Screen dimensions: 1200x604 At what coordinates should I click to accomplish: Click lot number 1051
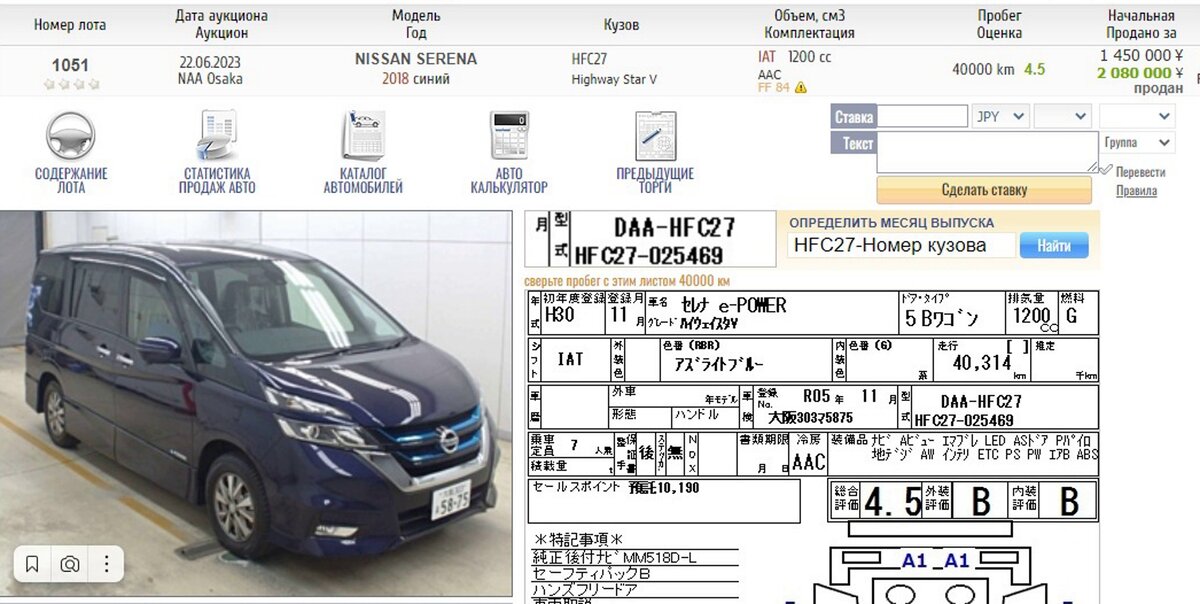(x=70, y=65)
